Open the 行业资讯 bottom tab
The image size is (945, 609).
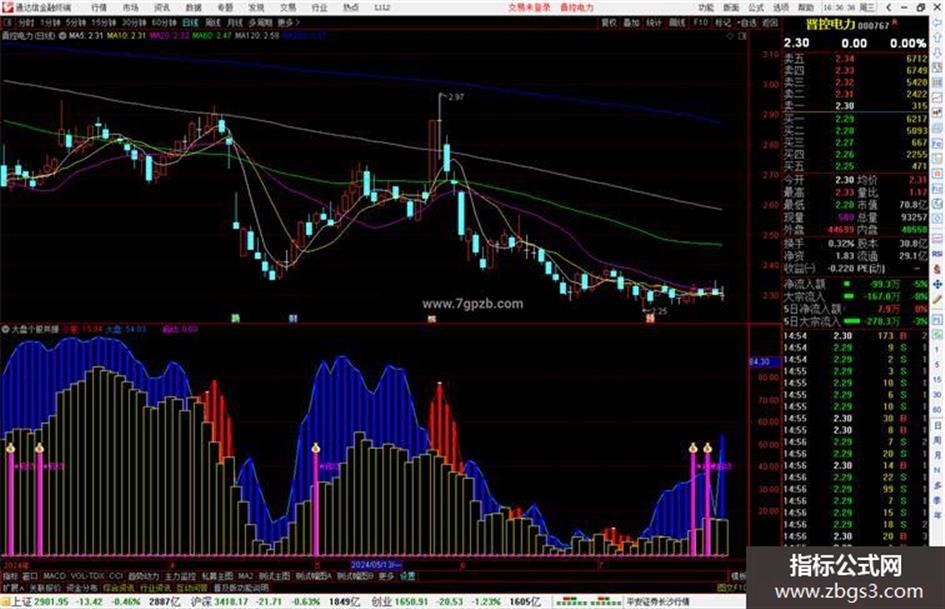155,588
